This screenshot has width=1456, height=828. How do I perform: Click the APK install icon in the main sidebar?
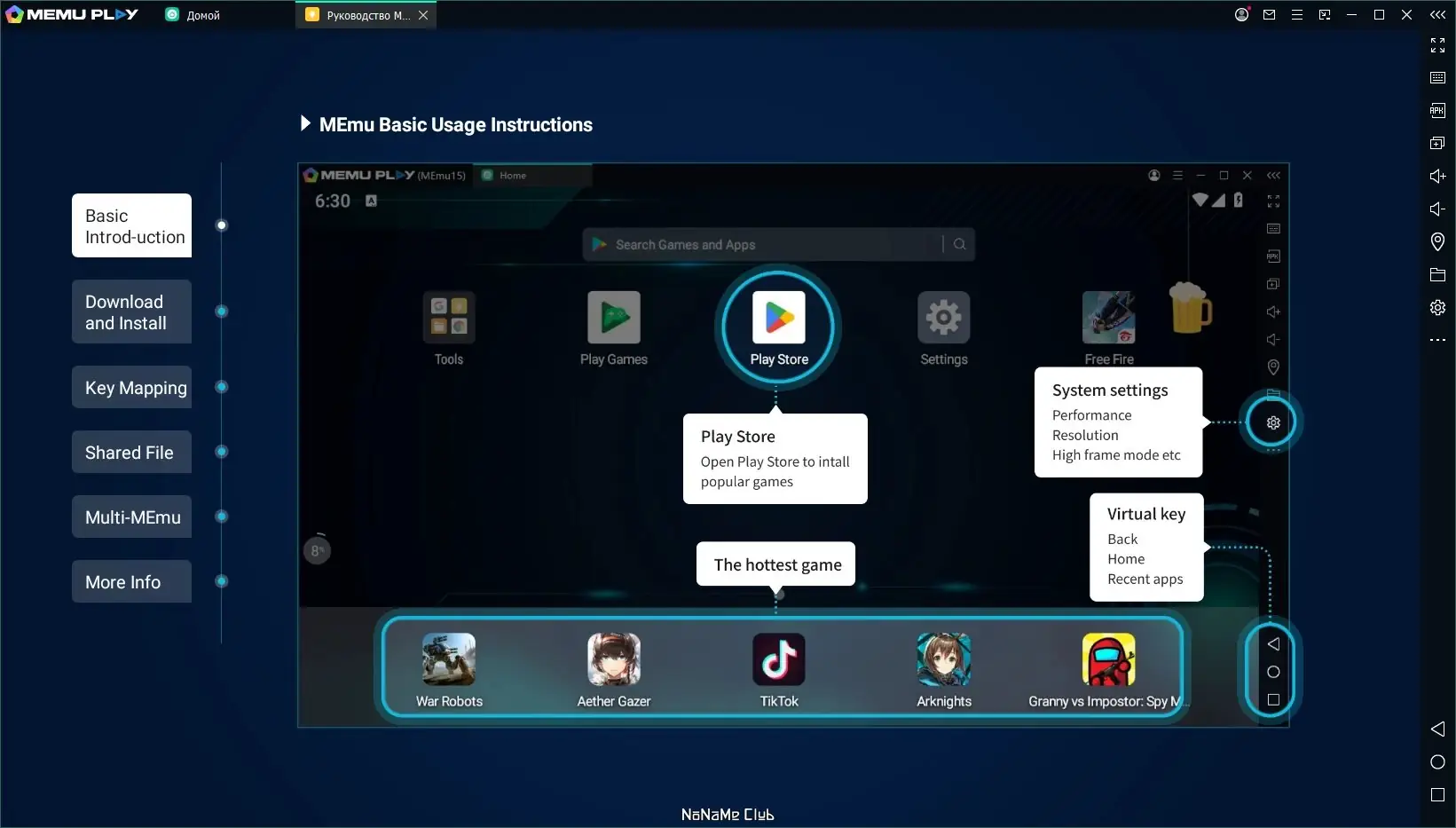coord(1437,111)
